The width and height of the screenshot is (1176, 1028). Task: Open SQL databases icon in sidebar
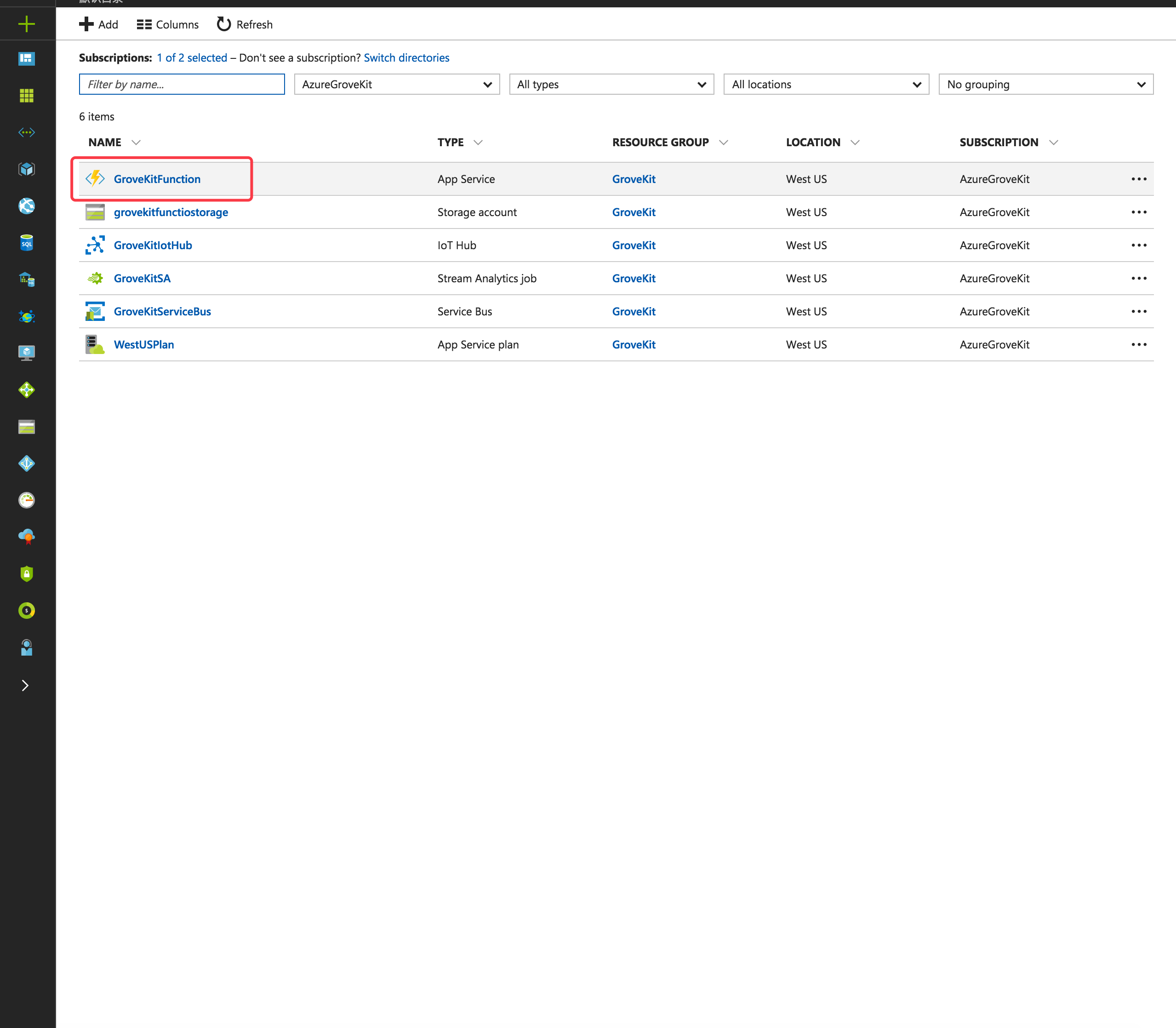tap(26, 243)
